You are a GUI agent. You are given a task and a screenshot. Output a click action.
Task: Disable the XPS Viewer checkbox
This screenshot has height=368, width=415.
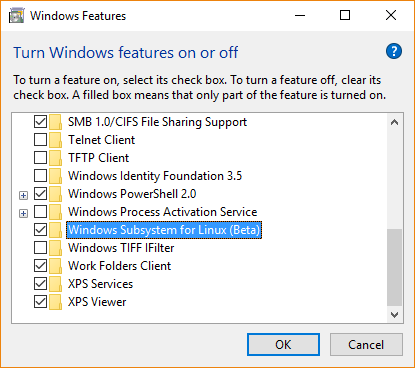click(x=40, y=302)
